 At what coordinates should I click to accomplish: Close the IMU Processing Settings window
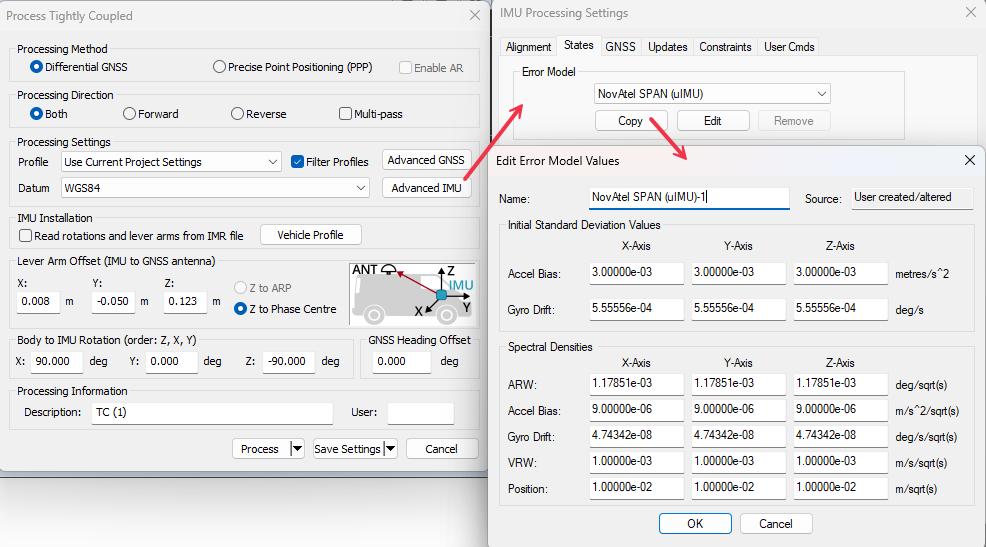coord(971,13)
